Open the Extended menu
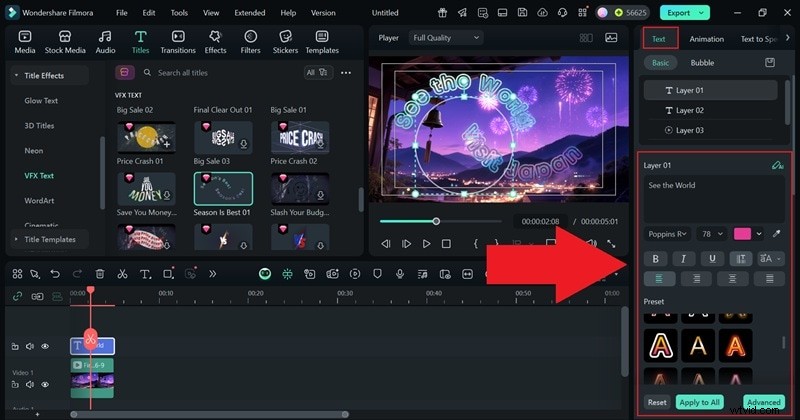Image resolution: width=800 pixels, height=420 pixels. (249, 13)
